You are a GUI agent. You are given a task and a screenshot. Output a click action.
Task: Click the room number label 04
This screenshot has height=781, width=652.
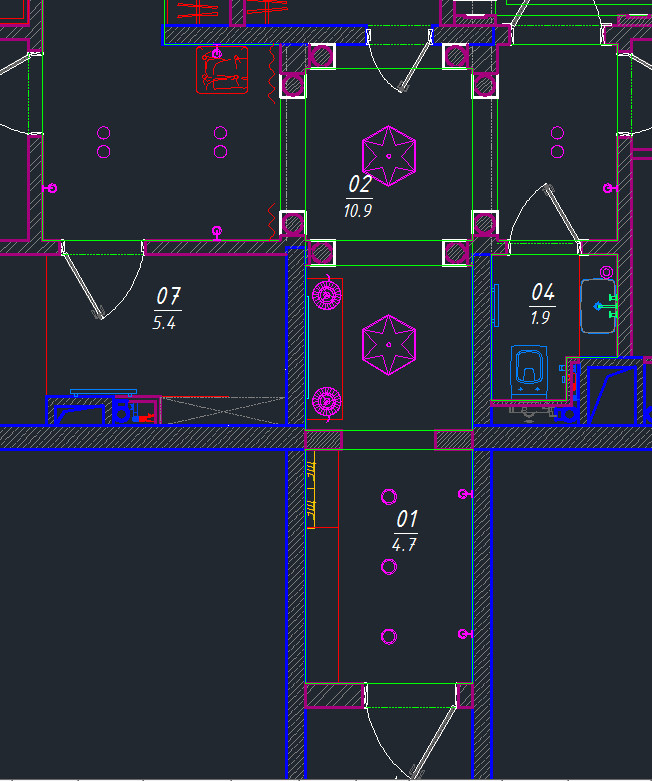click(542, 292)
